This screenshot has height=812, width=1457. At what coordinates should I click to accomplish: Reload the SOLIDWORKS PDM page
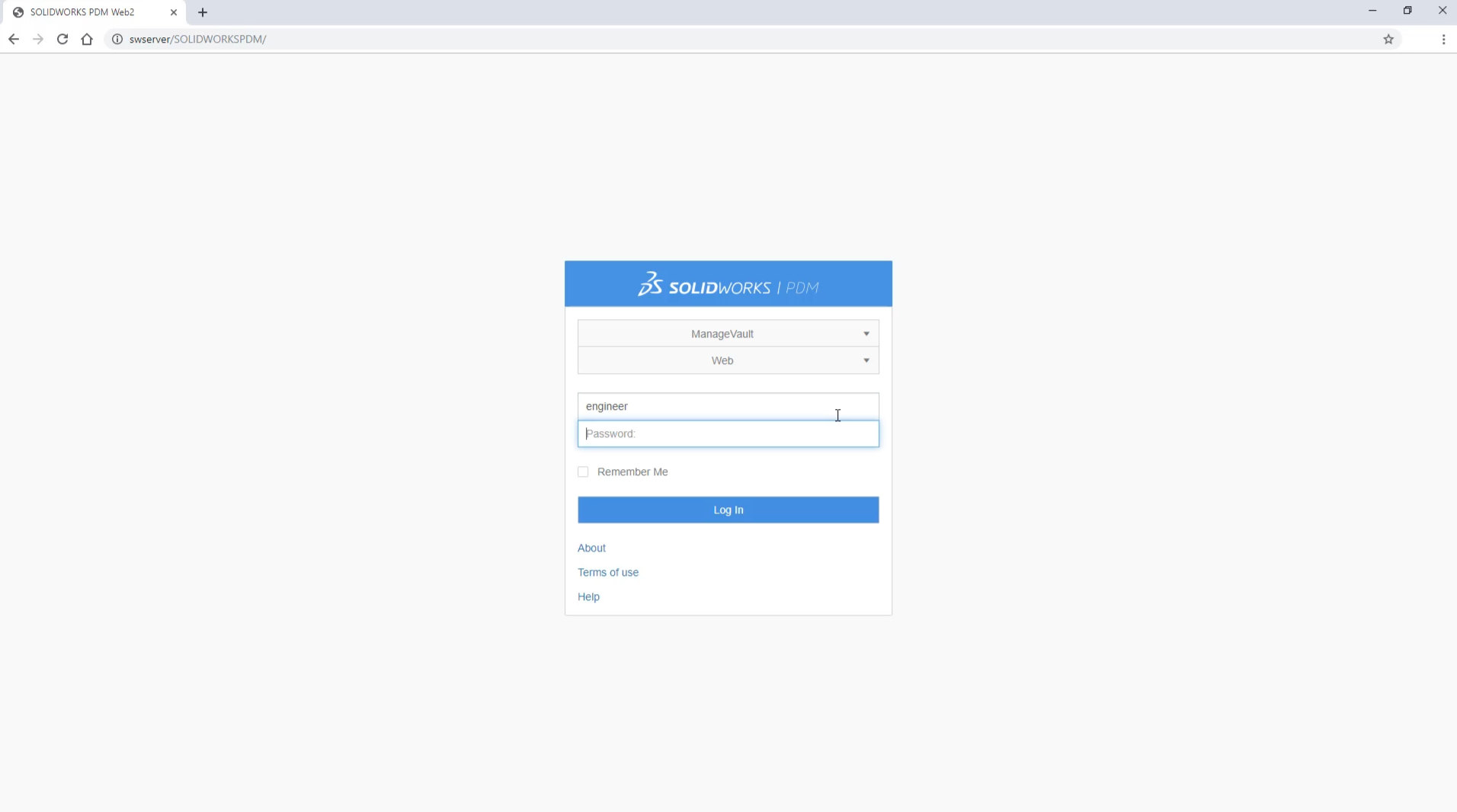(x=62, y=39)
